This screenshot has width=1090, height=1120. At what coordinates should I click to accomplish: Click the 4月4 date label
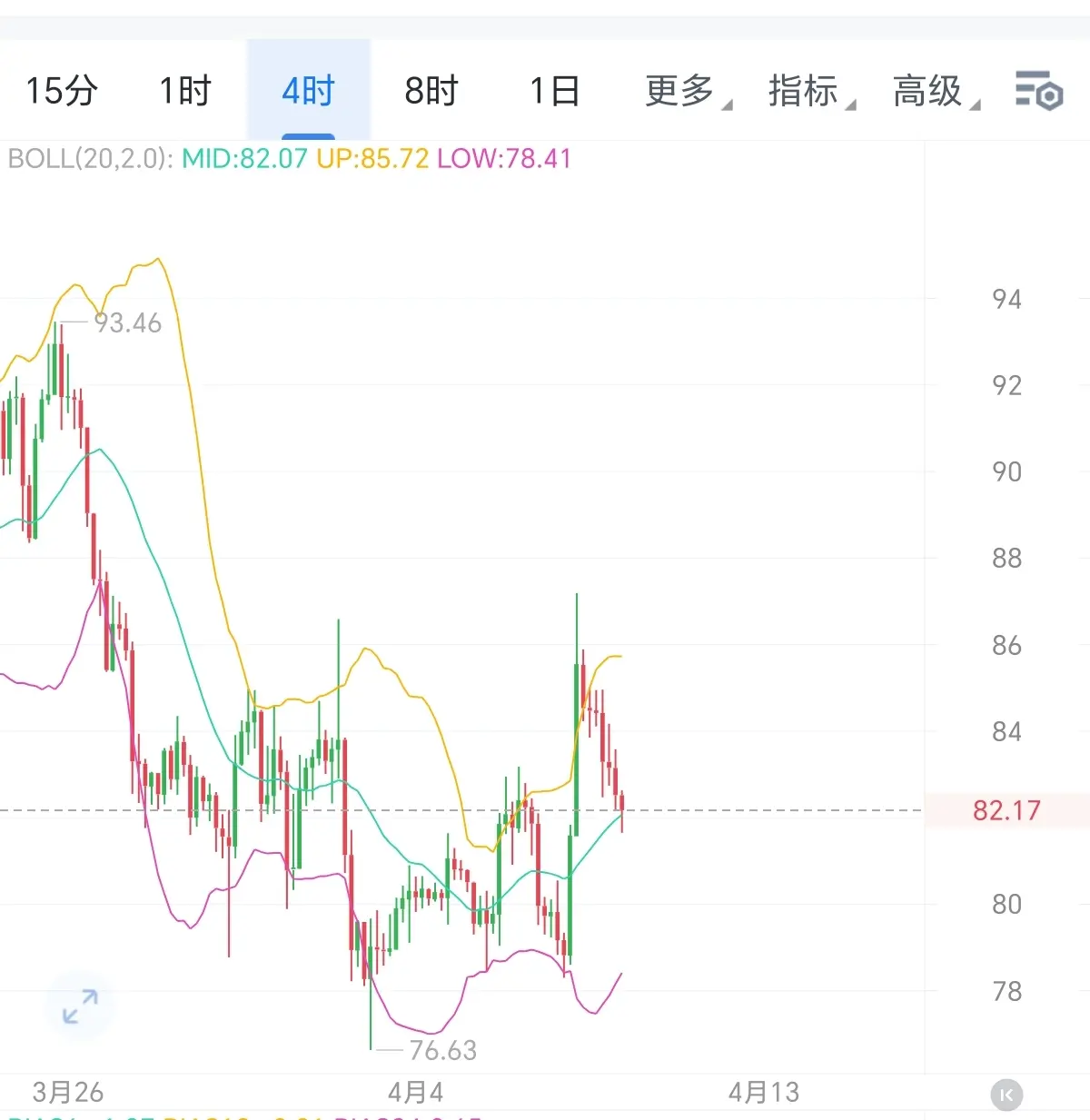416,1092
